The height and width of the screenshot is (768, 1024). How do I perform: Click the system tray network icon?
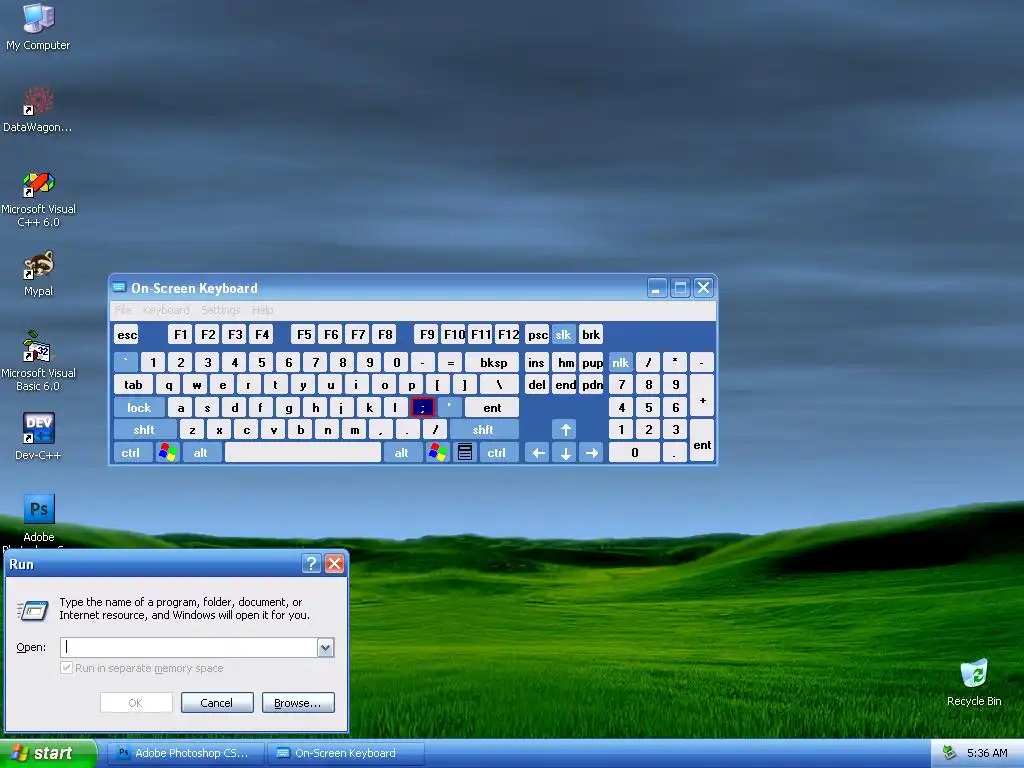[949, 753]
